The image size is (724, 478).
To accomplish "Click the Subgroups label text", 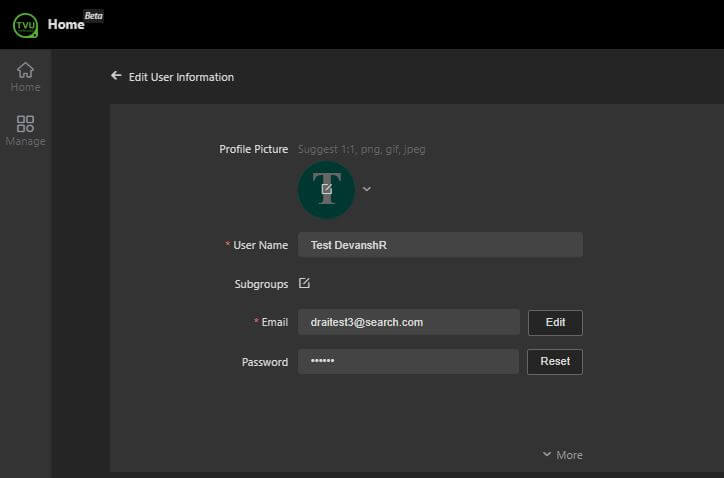I will [260, 284].
